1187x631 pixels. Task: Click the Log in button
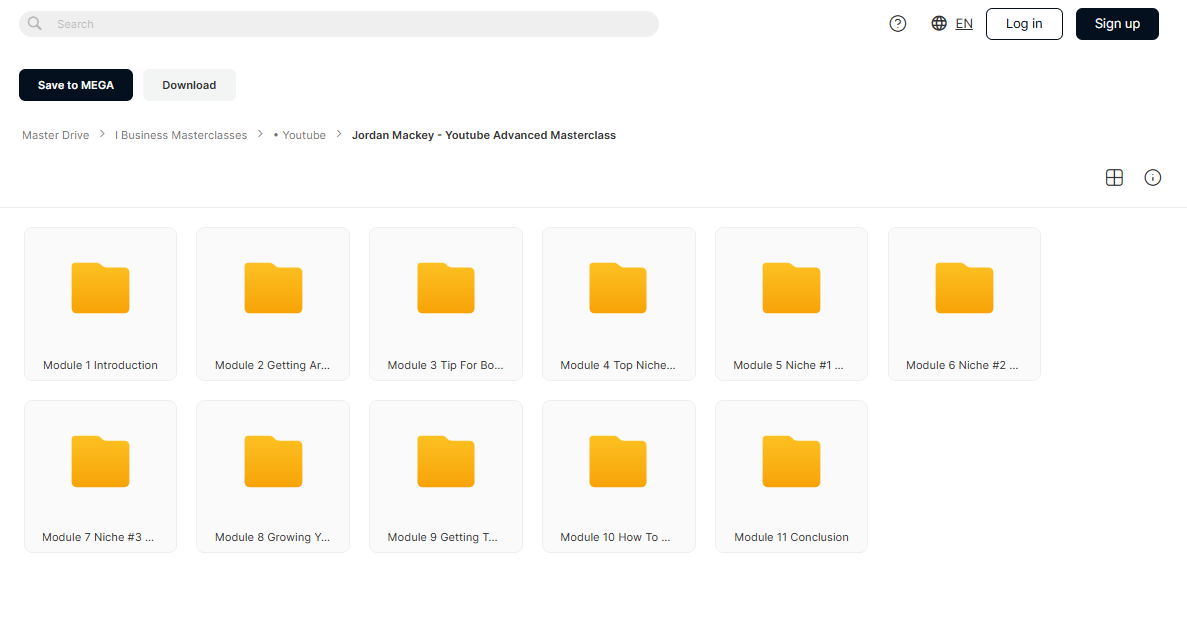tap(1024, 24)
